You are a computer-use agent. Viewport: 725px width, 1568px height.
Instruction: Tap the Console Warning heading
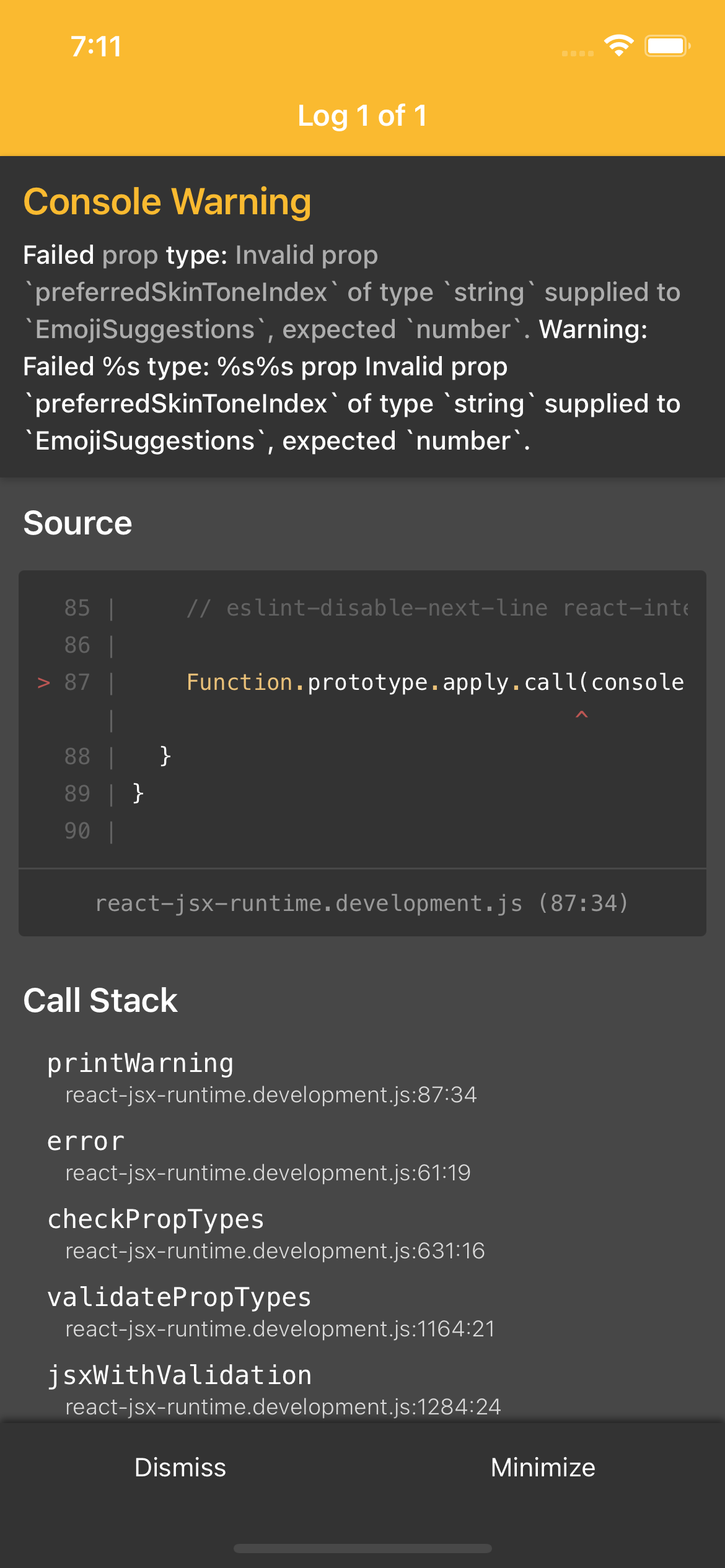pyautogui.click(x=167, y=202)
